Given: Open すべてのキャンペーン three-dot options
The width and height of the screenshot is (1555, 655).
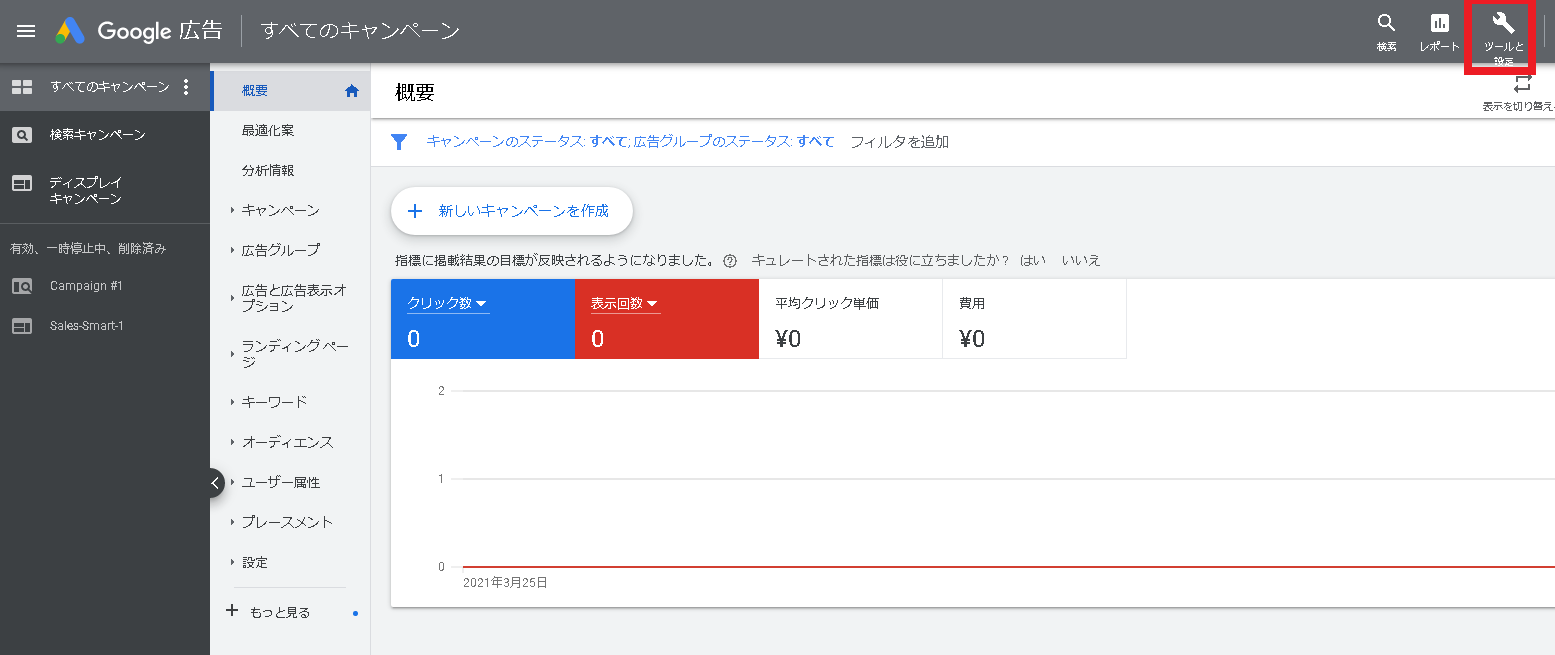Looking at the screenshot, I should [185, 88].
